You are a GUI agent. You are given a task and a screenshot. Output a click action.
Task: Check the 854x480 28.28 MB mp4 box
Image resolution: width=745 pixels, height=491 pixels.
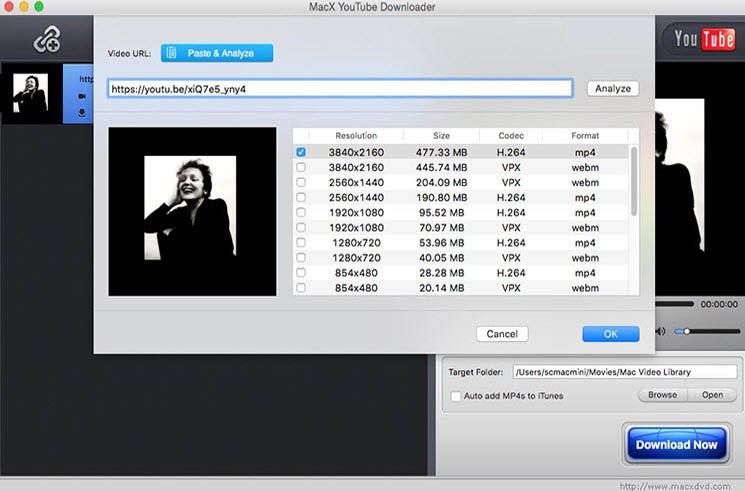301,273
